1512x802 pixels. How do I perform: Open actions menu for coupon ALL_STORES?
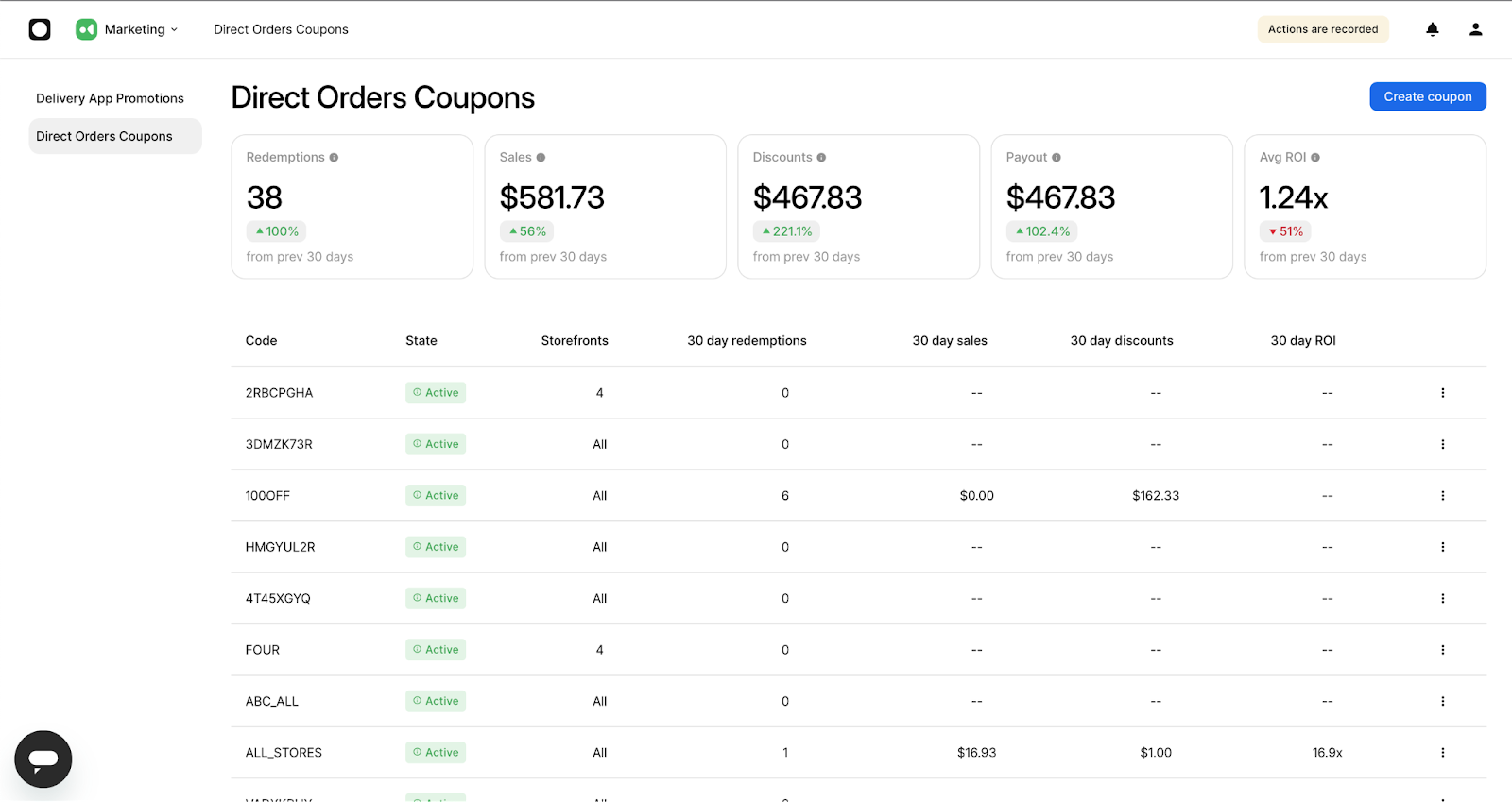tap(1442, 753)
